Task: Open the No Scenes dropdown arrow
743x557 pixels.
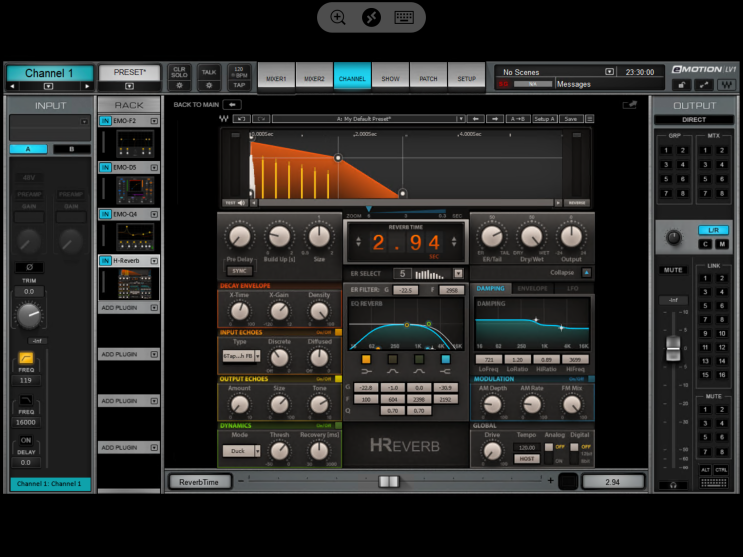Action: coord(609,72)
